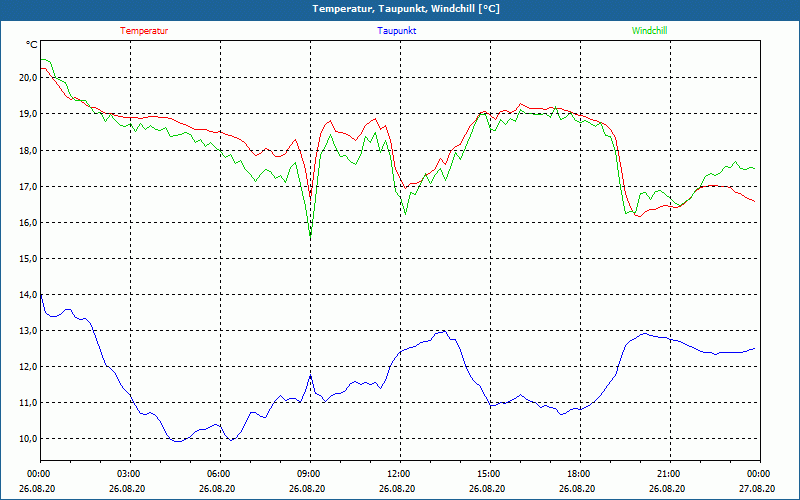Click the "21:00" time axis label
This screenshot has height=500, width=800.
pyautogui.click(x=667, y=474)
